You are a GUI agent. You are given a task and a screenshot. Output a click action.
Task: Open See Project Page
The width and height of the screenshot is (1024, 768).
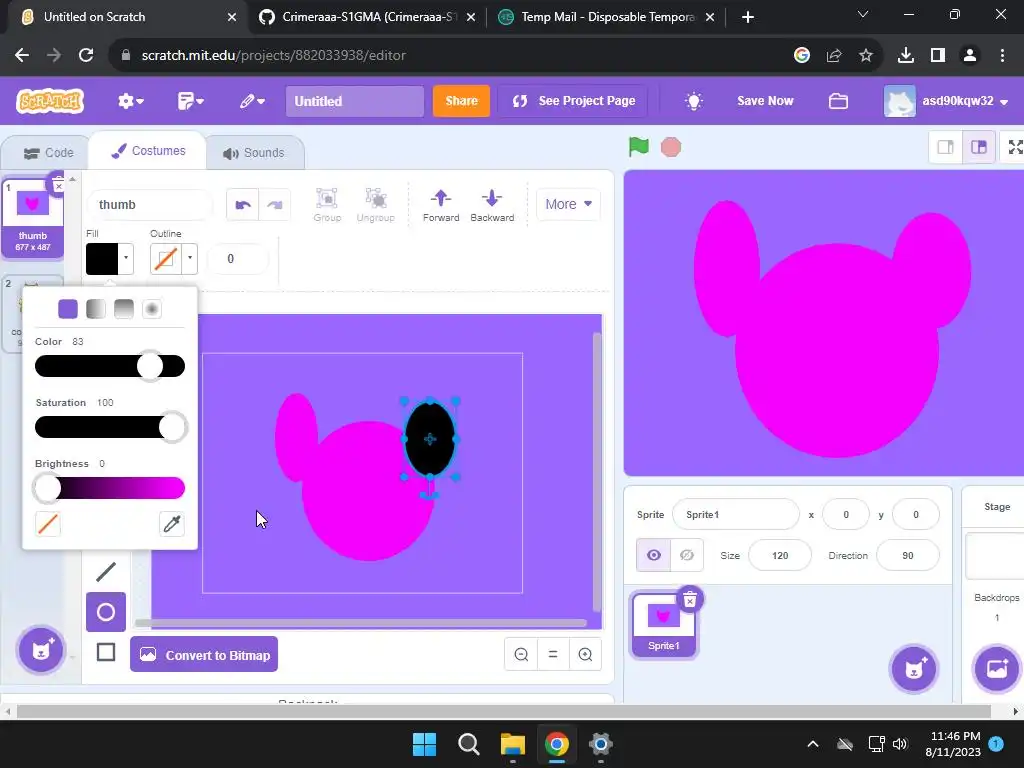[573, 101]
